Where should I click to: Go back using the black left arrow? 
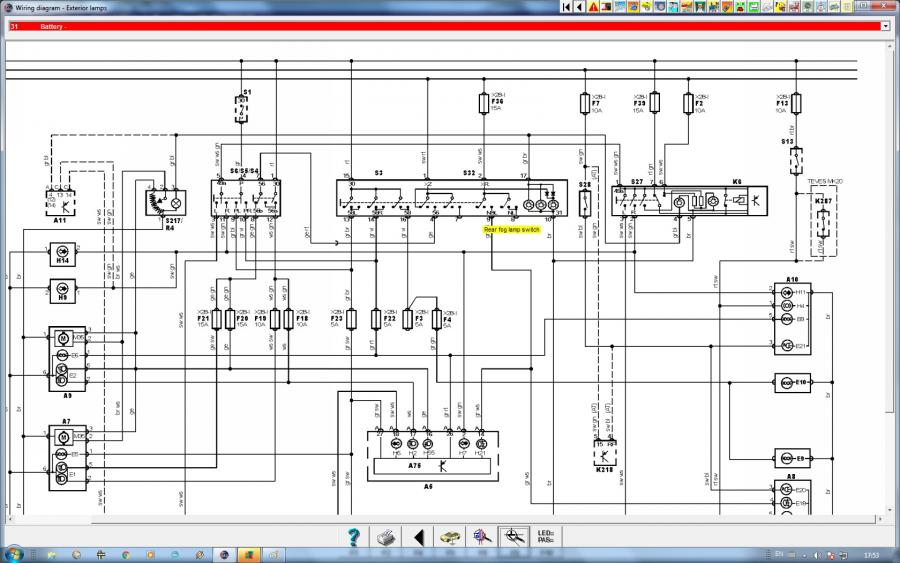pyautogui.click(x=418, y=537)
